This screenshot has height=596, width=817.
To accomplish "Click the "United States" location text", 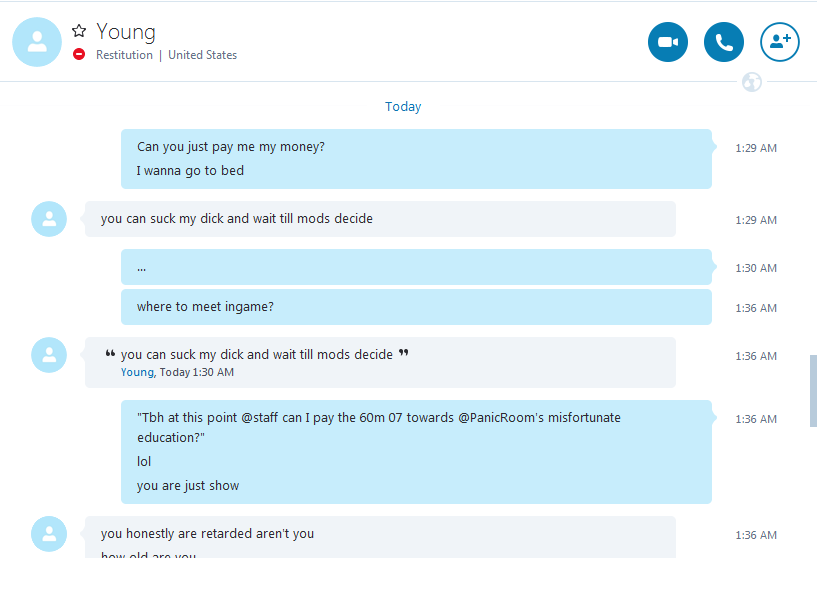I will (x=202, y=55).
